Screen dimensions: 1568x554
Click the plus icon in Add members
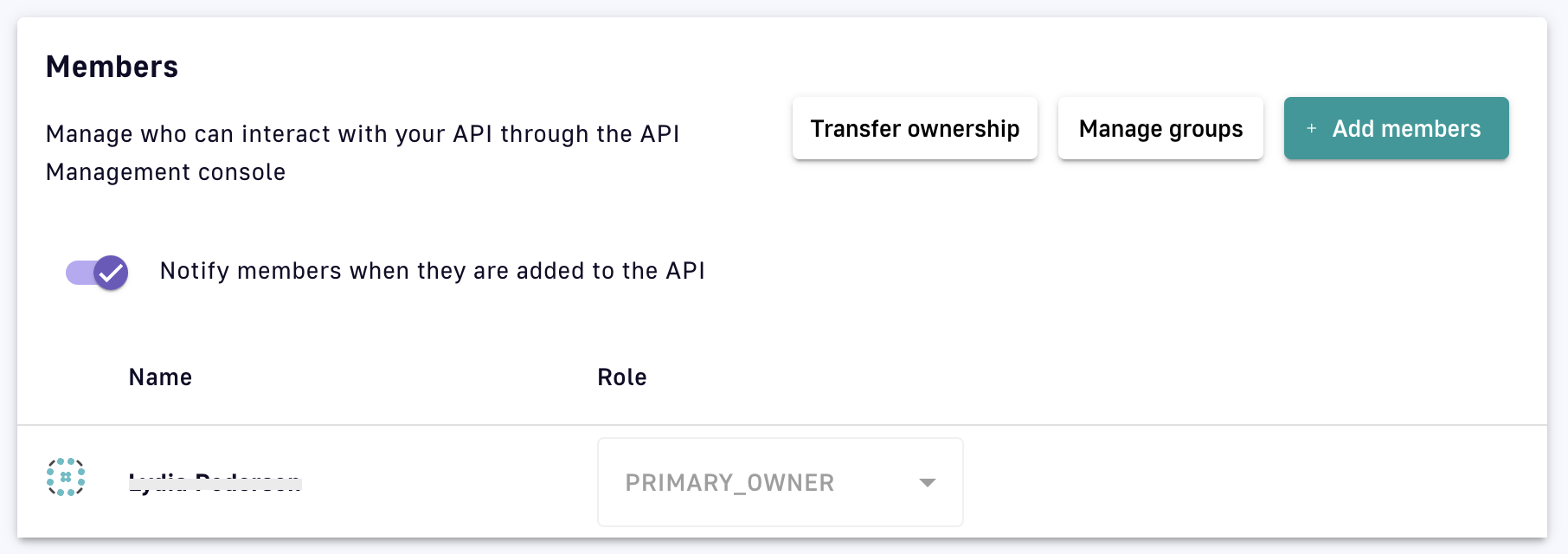[x=1312, y=129]
